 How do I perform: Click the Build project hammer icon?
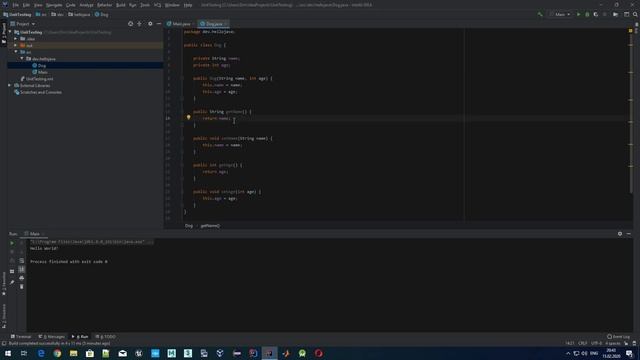coord(540,14)
